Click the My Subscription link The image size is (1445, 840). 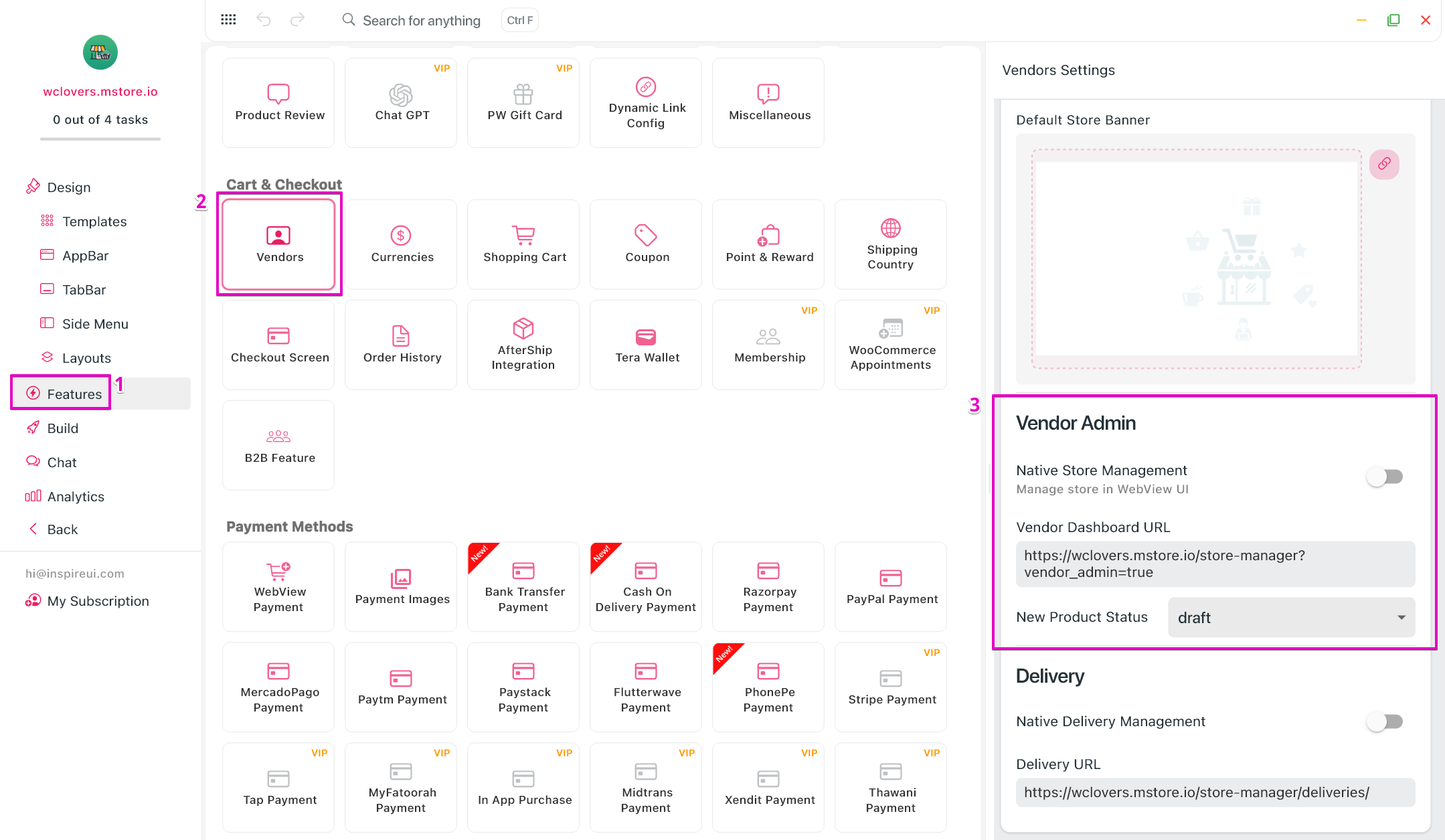98,601
